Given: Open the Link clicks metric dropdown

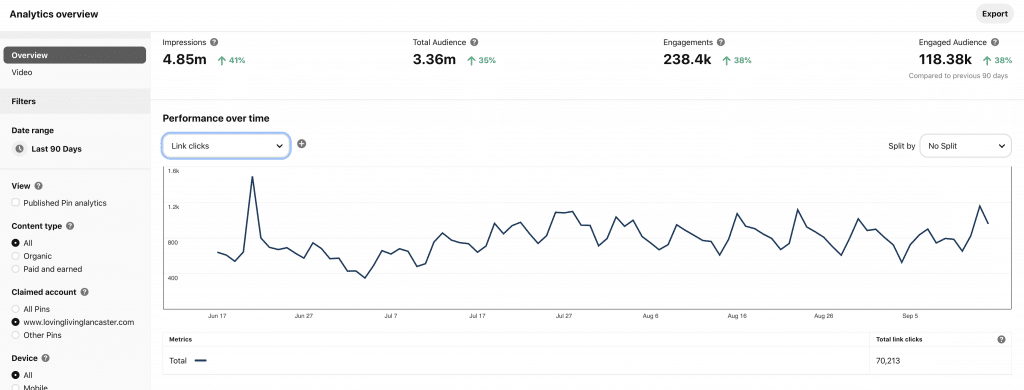Looking at the screenshot, I should click(225, 146).
